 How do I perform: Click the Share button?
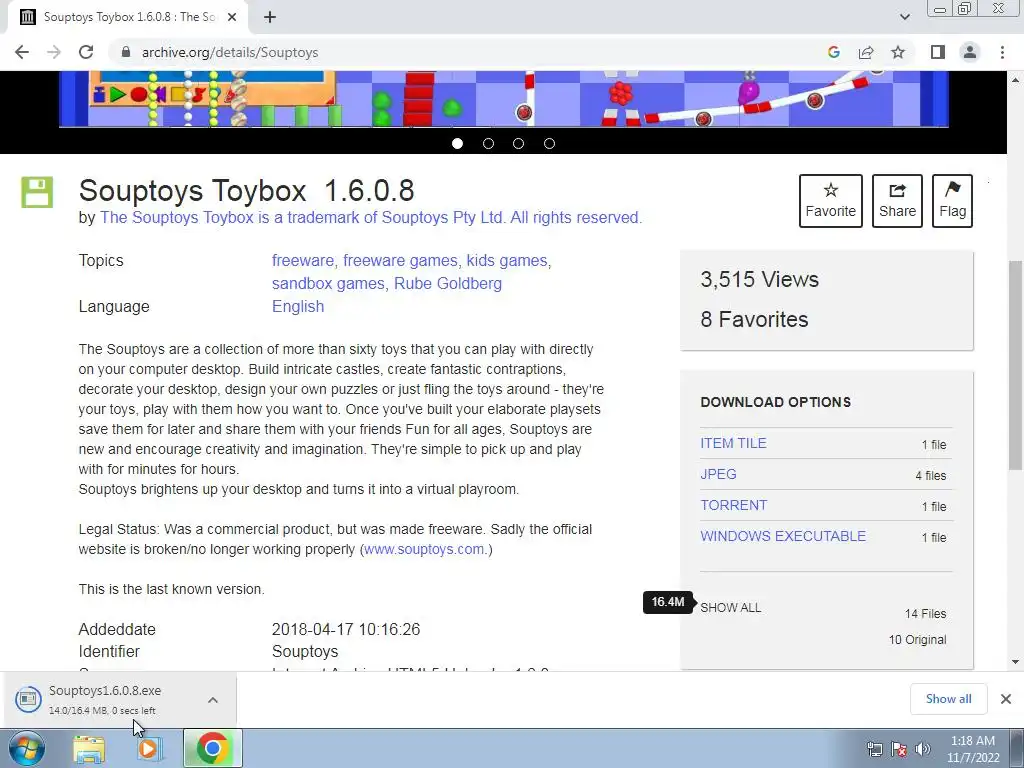[x=897, y=200]
